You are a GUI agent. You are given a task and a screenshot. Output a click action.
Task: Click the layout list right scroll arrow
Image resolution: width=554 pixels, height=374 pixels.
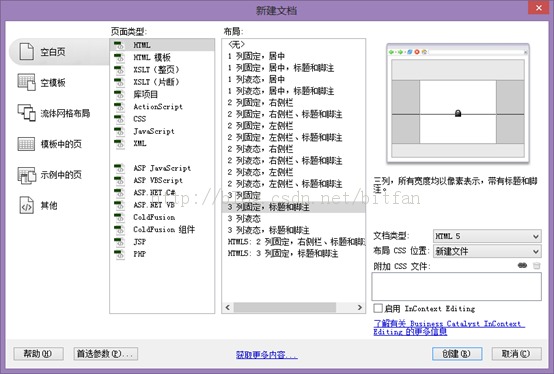click(x=360, y=308)
